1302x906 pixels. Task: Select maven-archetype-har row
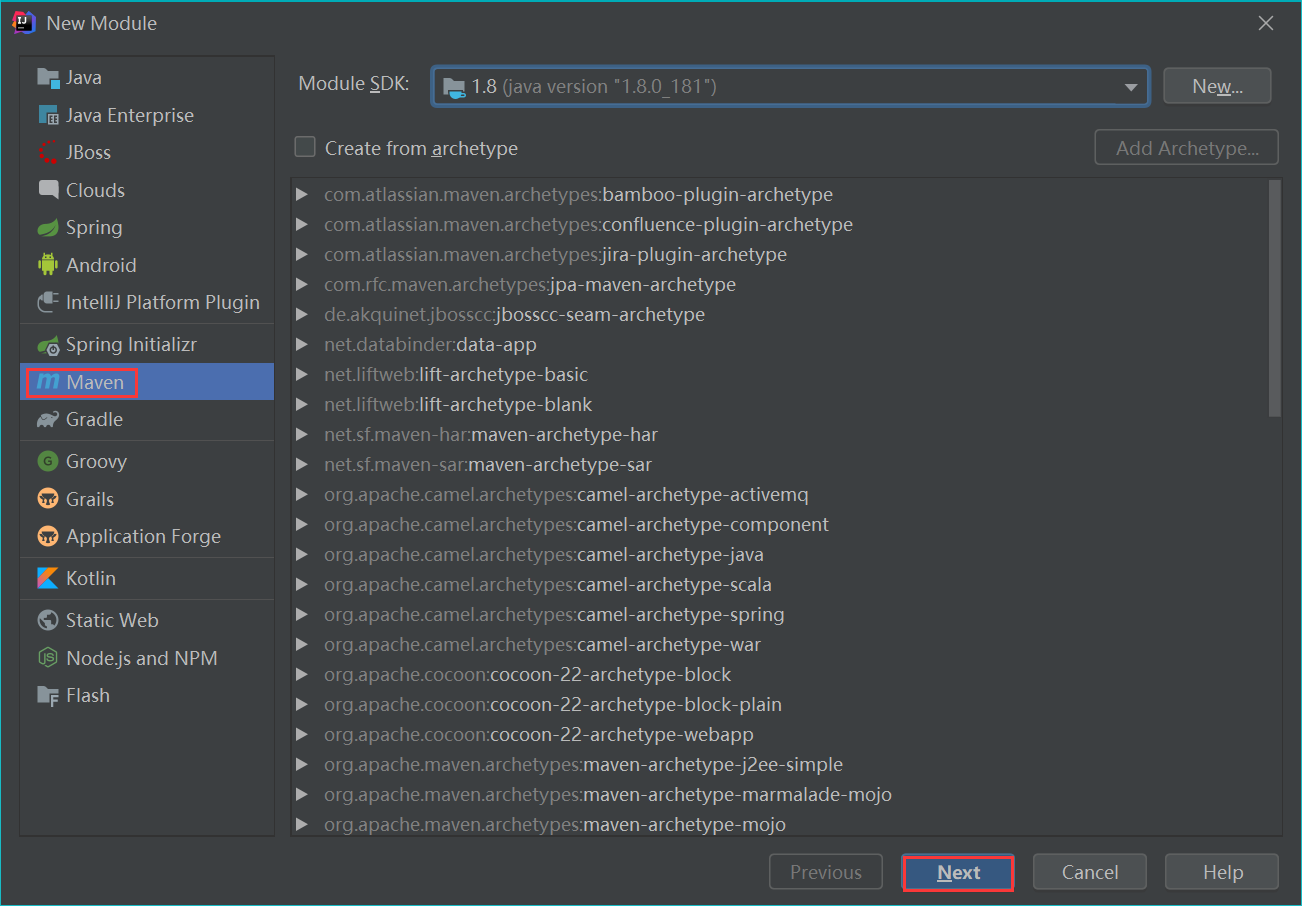pos(780,435)
